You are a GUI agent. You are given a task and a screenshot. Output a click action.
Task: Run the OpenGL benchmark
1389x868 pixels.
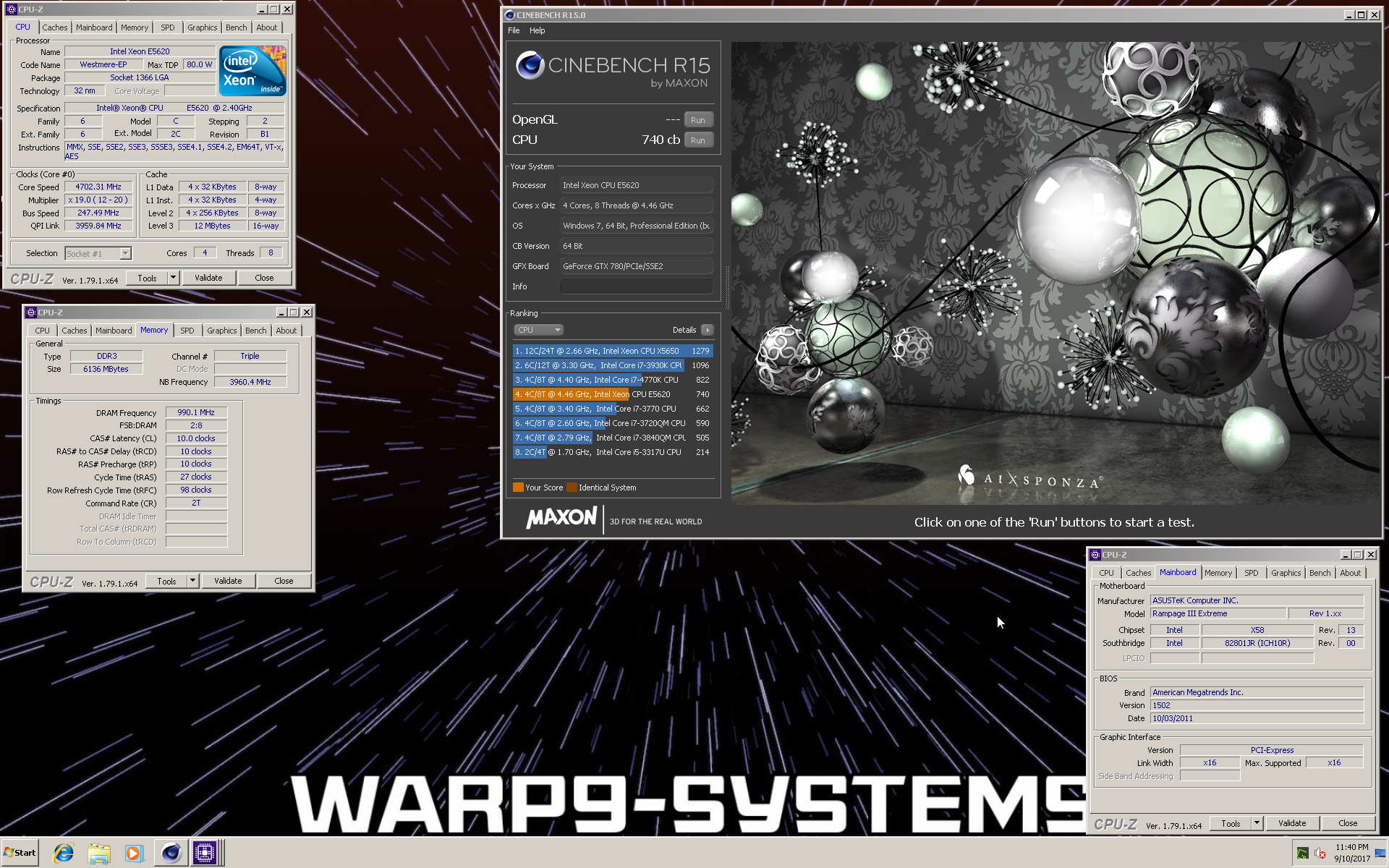698,120
